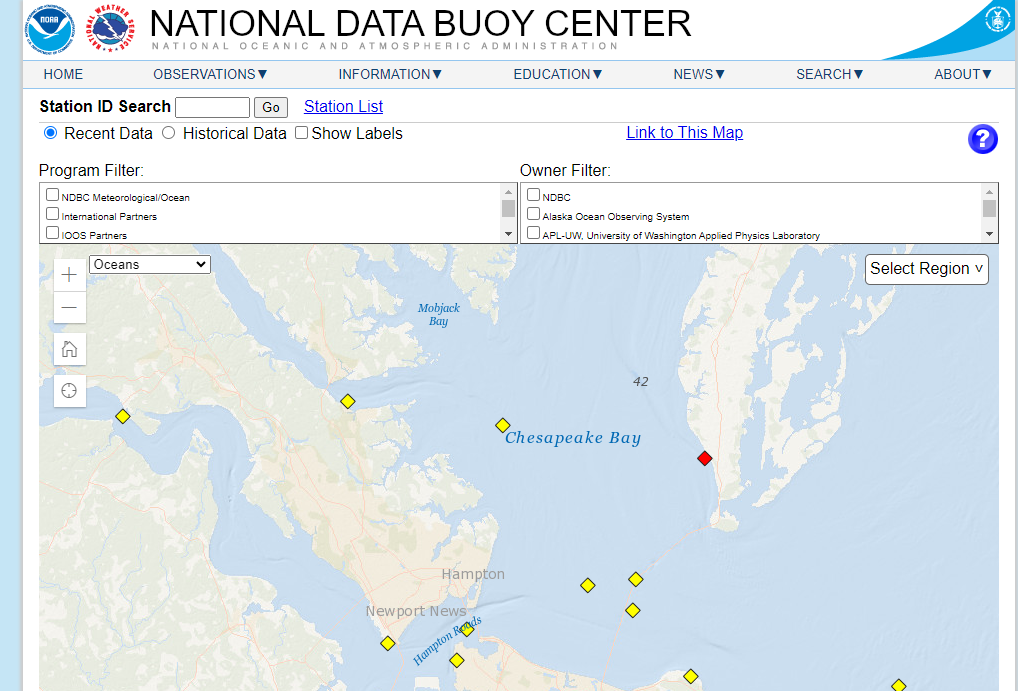Check APL-UW owner filter checkbox

(534, 232)
